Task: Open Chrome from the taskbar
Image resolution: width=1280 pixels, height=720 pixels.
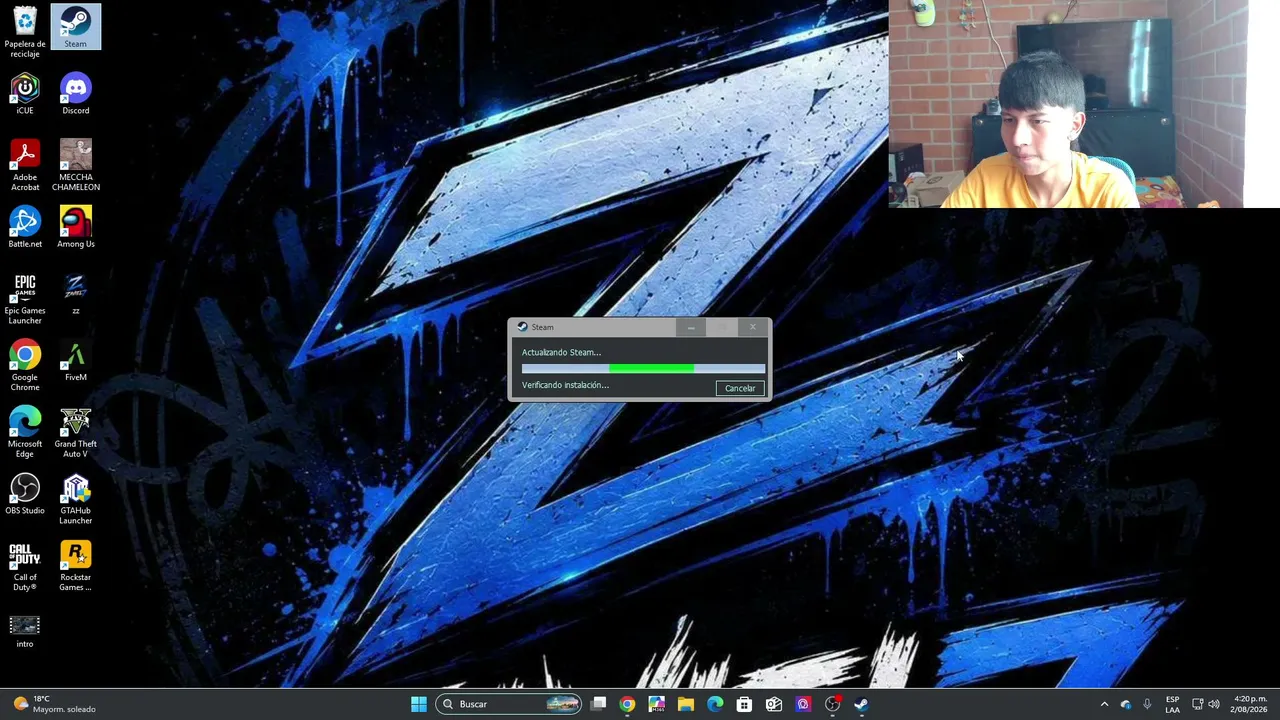Action: [627, 704]
